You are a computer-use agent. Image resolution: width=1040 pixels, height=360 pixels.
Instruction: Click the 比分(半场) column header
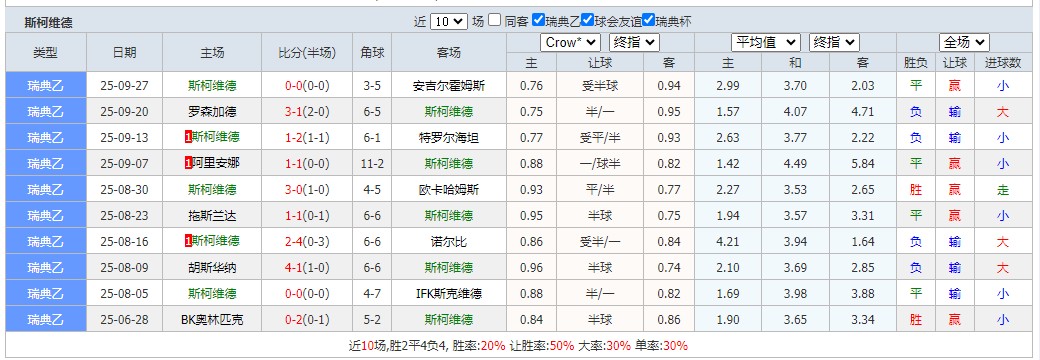coord(307,52)
